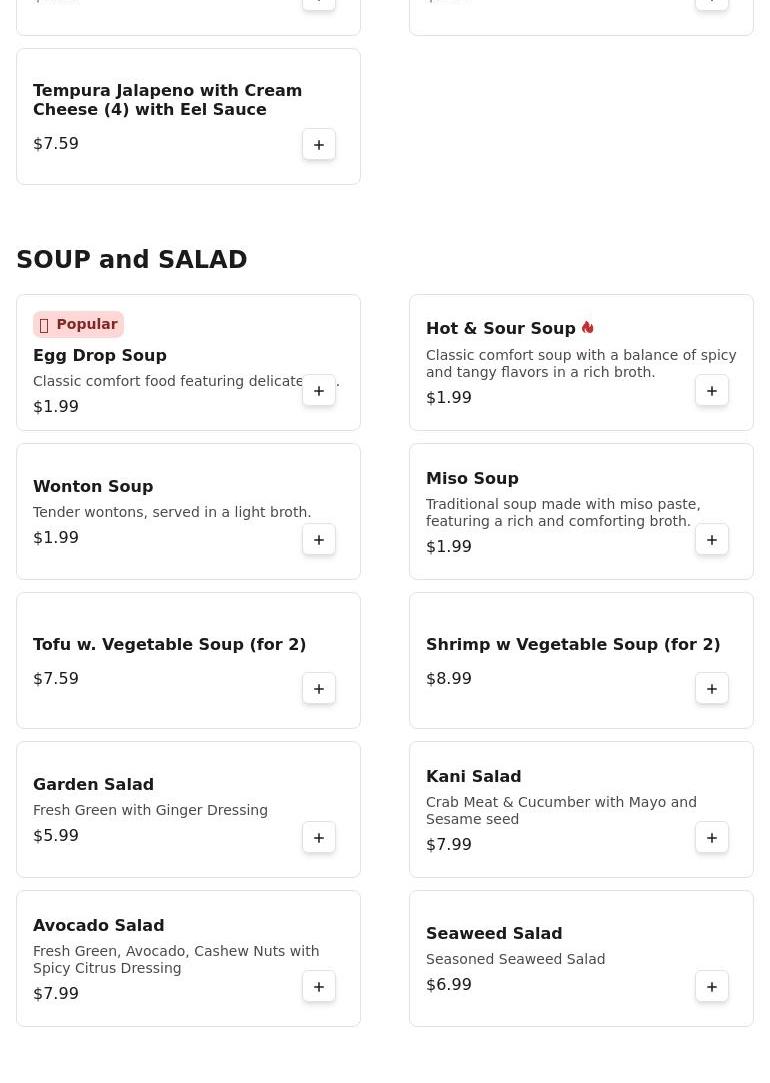Click the SOUP and SALAD section heading
This screenshot has height=1083, width=770.
point(132,259)
